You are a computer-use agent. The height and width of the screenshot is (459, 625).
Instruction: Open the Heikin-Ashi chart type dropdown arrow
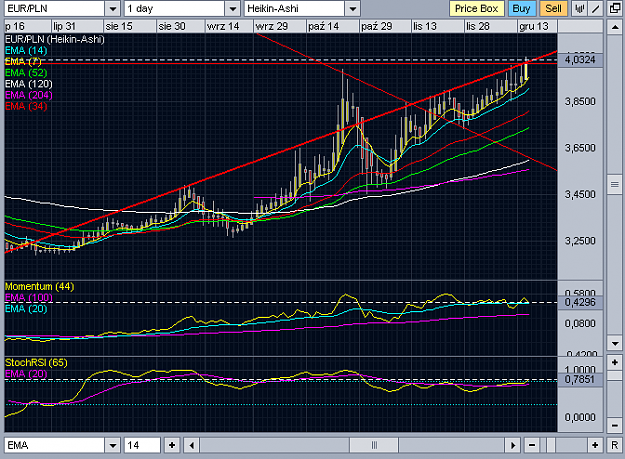[352, 8]
